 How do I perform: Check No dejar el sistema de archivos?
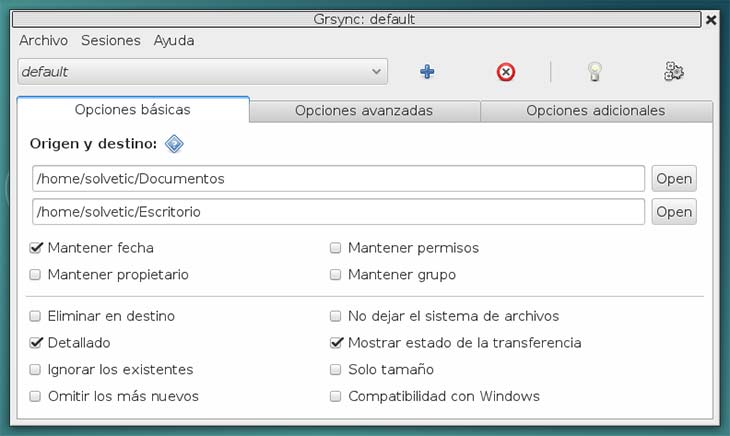click(335, 316)
